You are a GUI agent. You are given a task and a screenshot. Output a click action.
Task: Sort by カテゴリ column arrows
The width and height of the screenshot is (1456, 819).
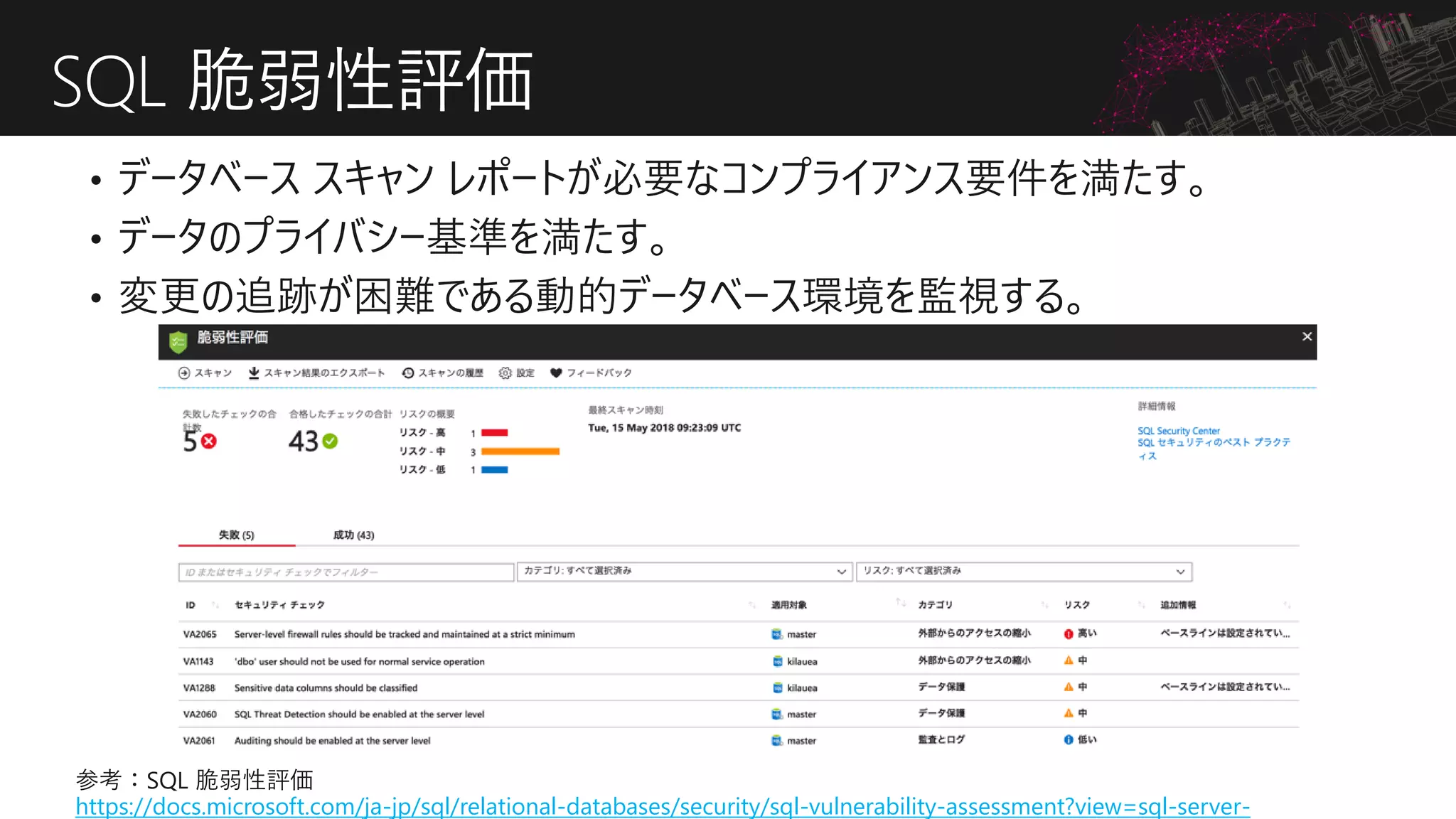coord(1044,605)
